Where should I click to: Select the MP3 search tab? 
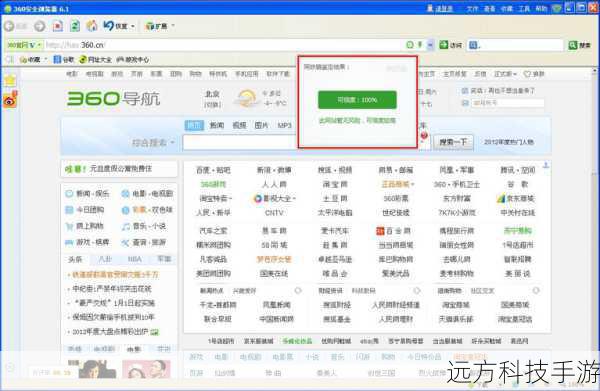point(284,125)
